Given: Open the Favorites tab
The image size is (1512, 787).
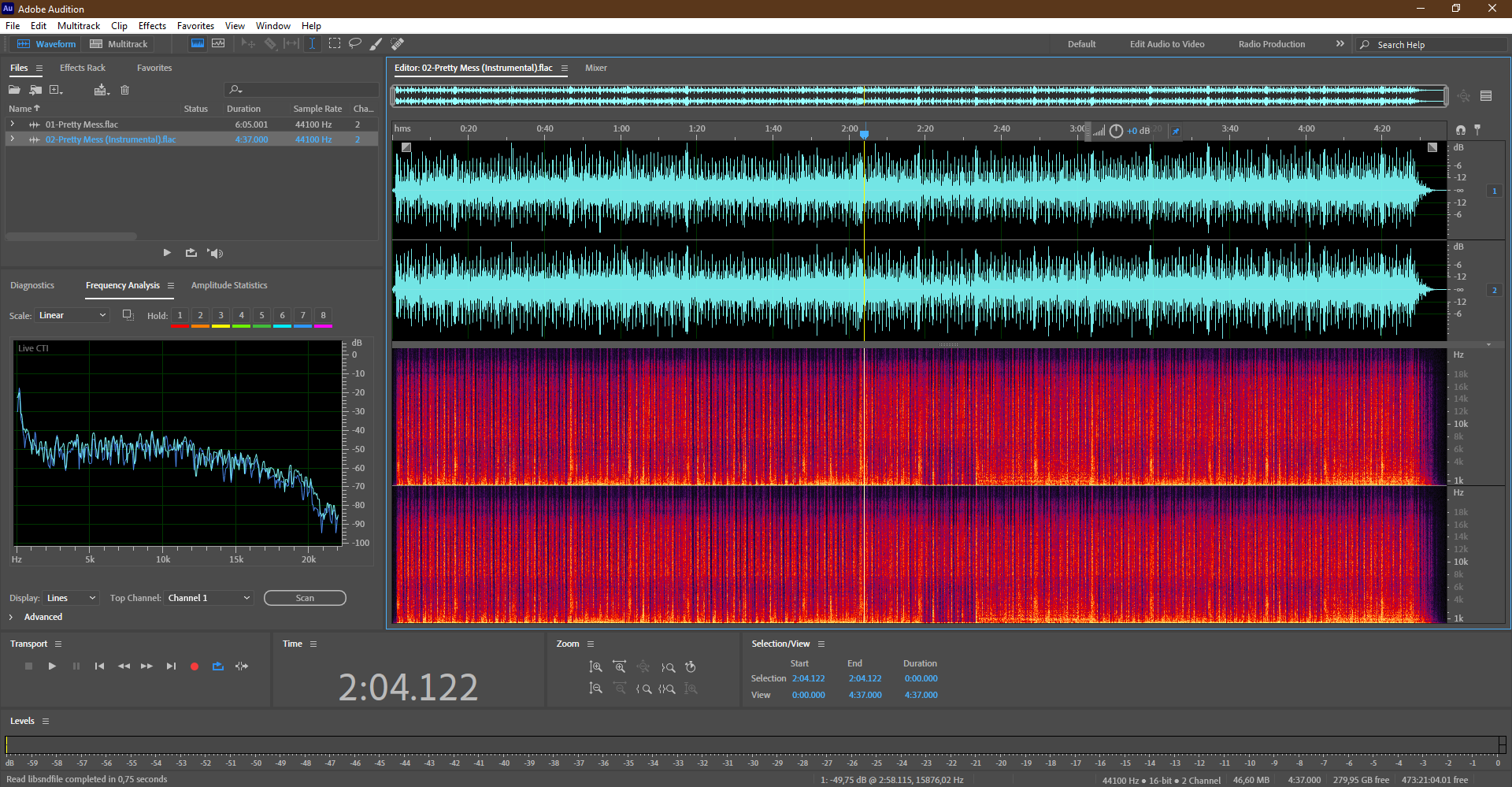Looking at the screenshot, I should click(x=154, y=68).
